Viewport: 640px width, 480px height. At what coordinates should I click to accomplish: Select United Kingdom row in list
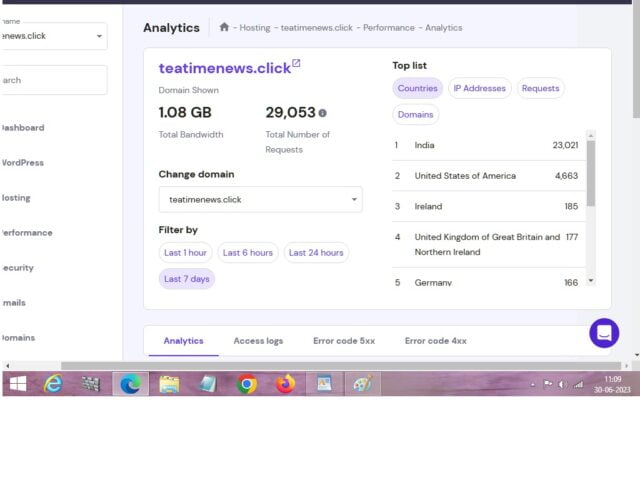coord(489,244)
